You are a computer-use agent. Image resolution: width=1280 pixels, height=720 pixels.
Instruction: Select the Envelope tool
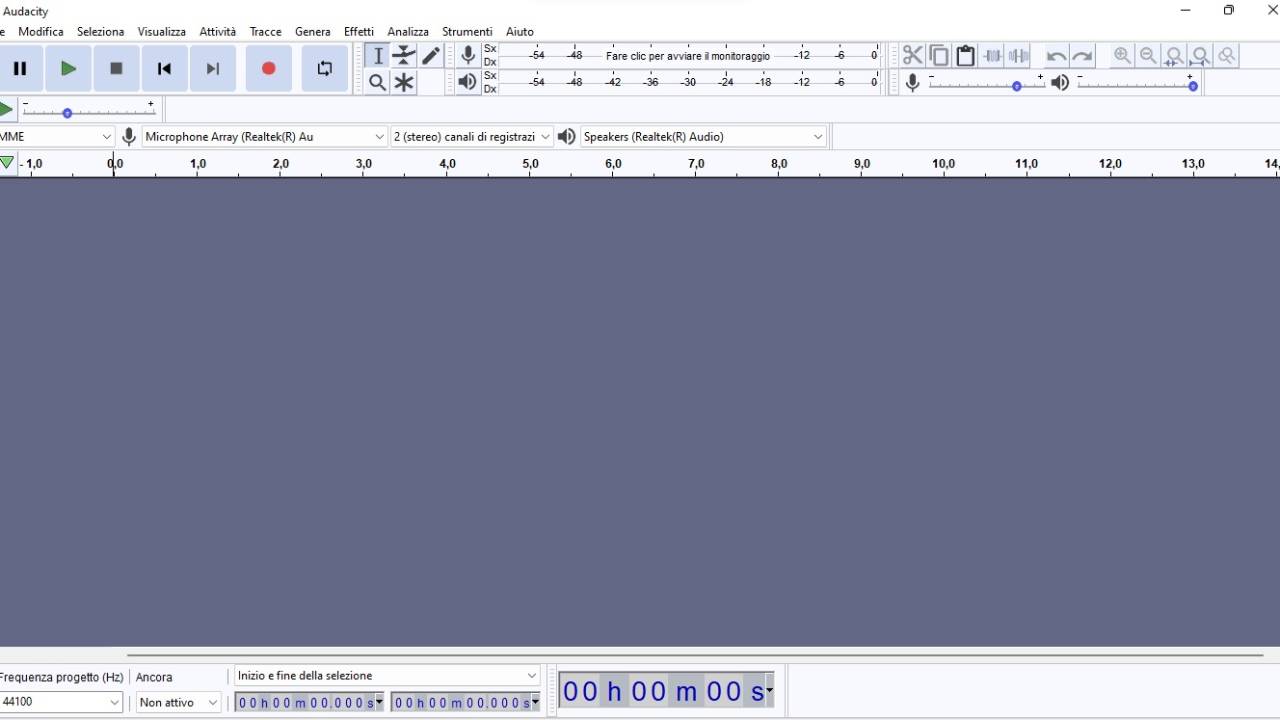point(404,55)
